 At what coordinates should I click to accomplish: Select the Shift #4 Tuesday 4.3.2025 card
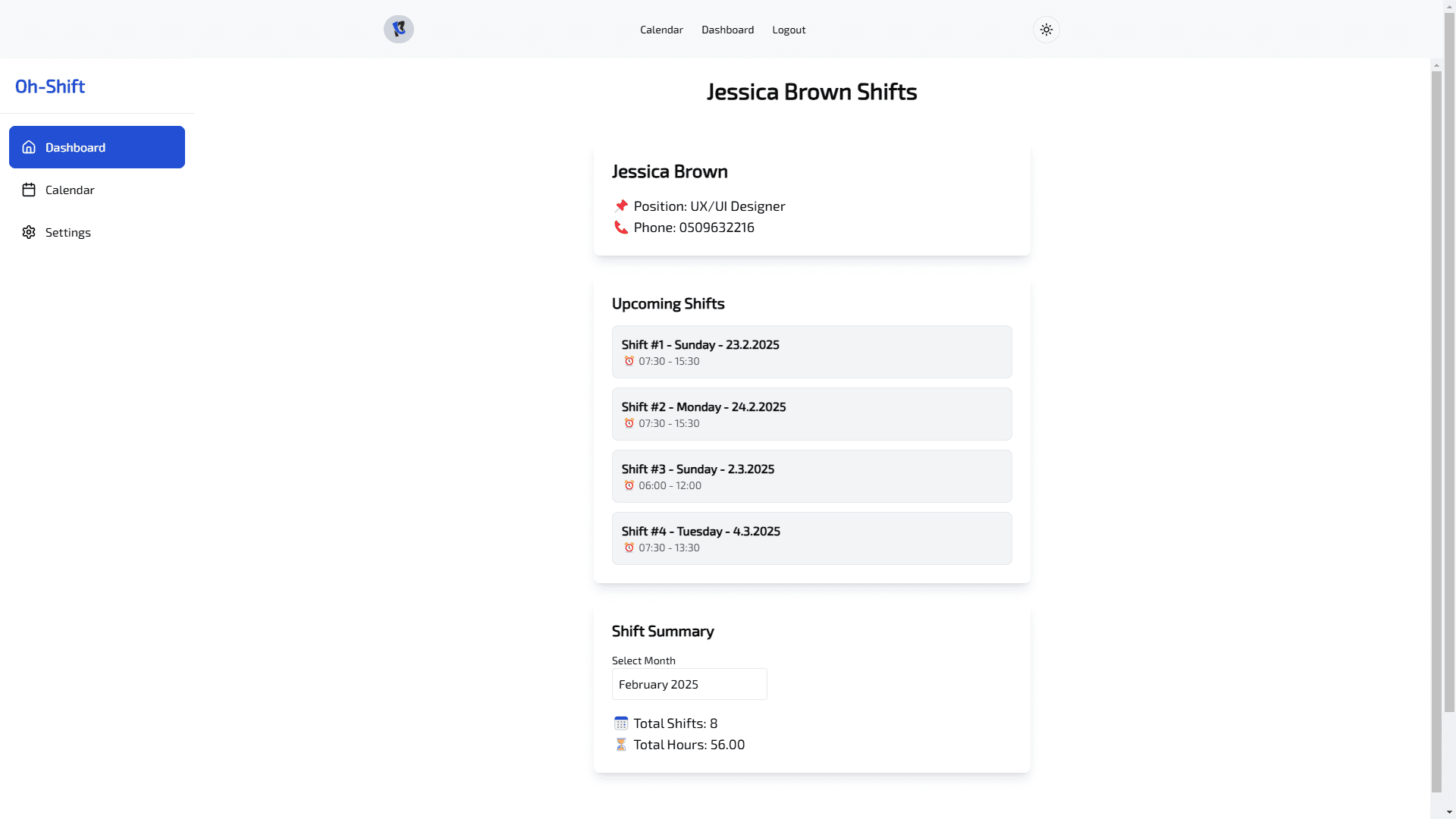point(811,538)
